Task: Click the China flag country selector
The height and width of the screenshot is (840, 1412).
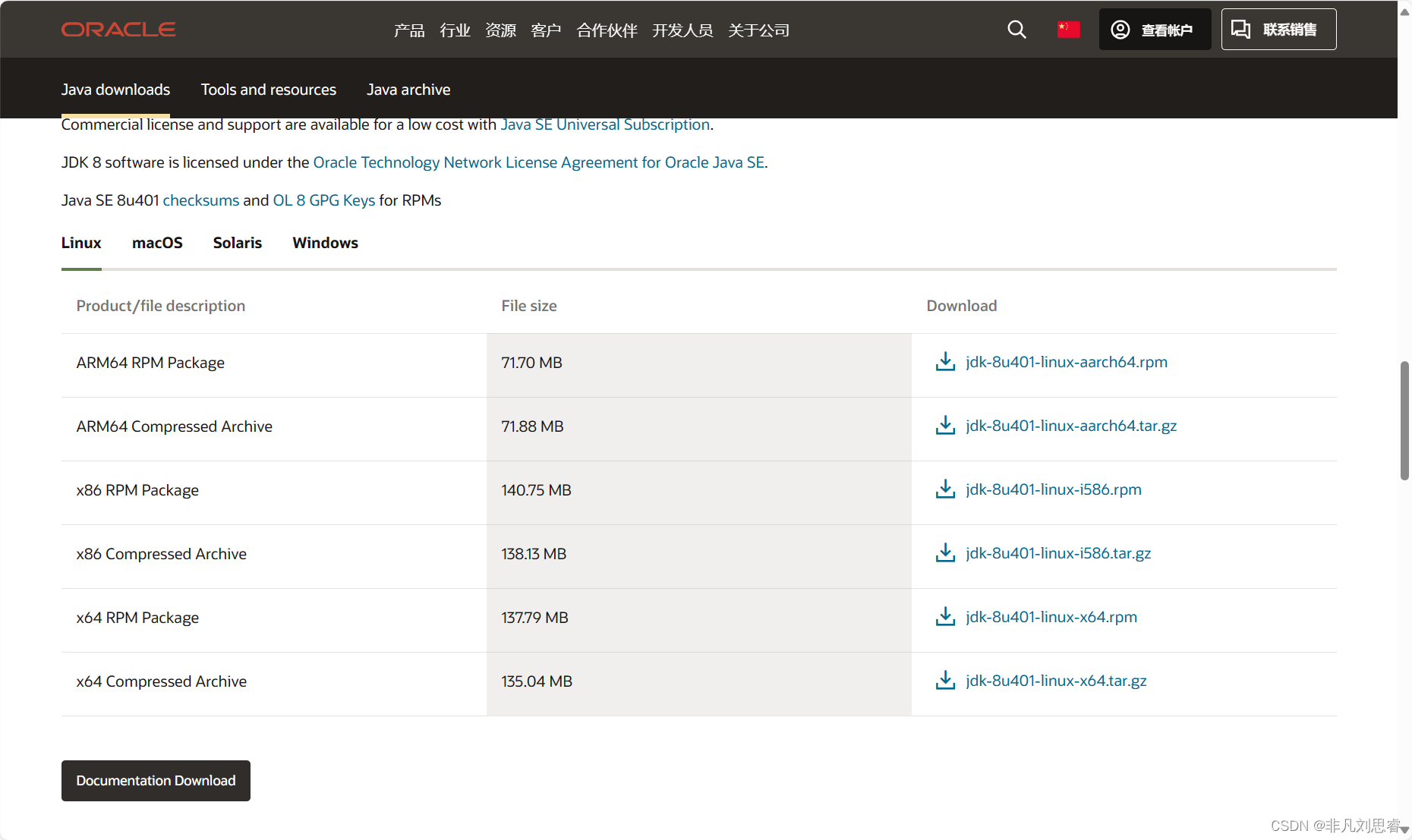Action: [1068, 30]
